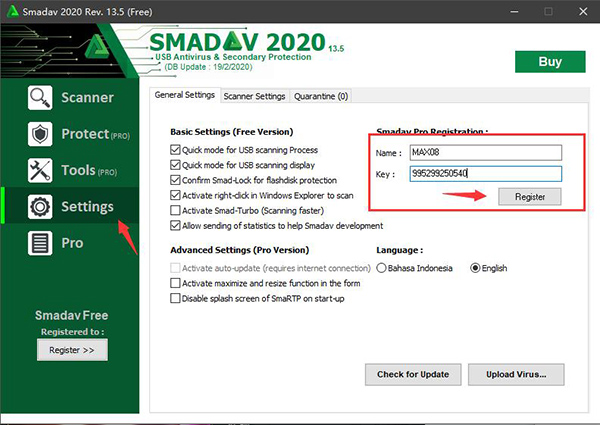Enable Activate Smad-Turbo scanning faster
The height and width of the screenshot is (425, 600).
pos(175,210)
